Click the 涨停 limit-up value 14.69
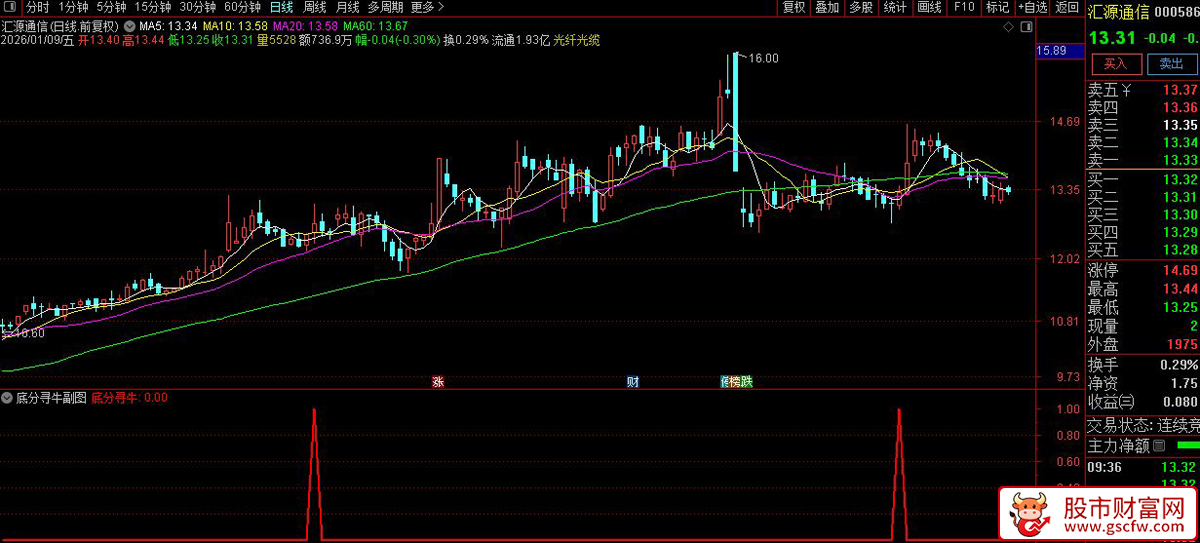The height and width of the screenshot is (543, 1200). pyautogui.click(x=1180, y=270)
